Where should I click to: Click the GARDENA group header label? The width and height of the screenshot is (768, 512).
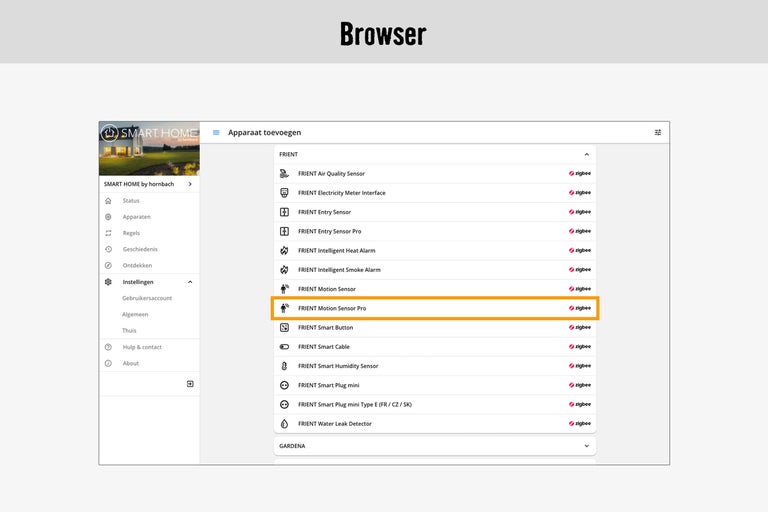(292, 446)
